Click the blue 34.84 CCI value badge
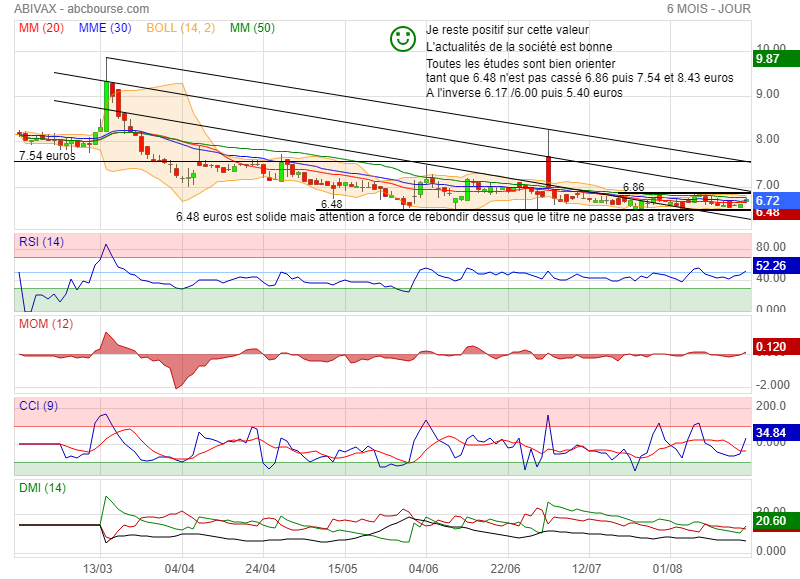800x579 pixels. point(777,433)
